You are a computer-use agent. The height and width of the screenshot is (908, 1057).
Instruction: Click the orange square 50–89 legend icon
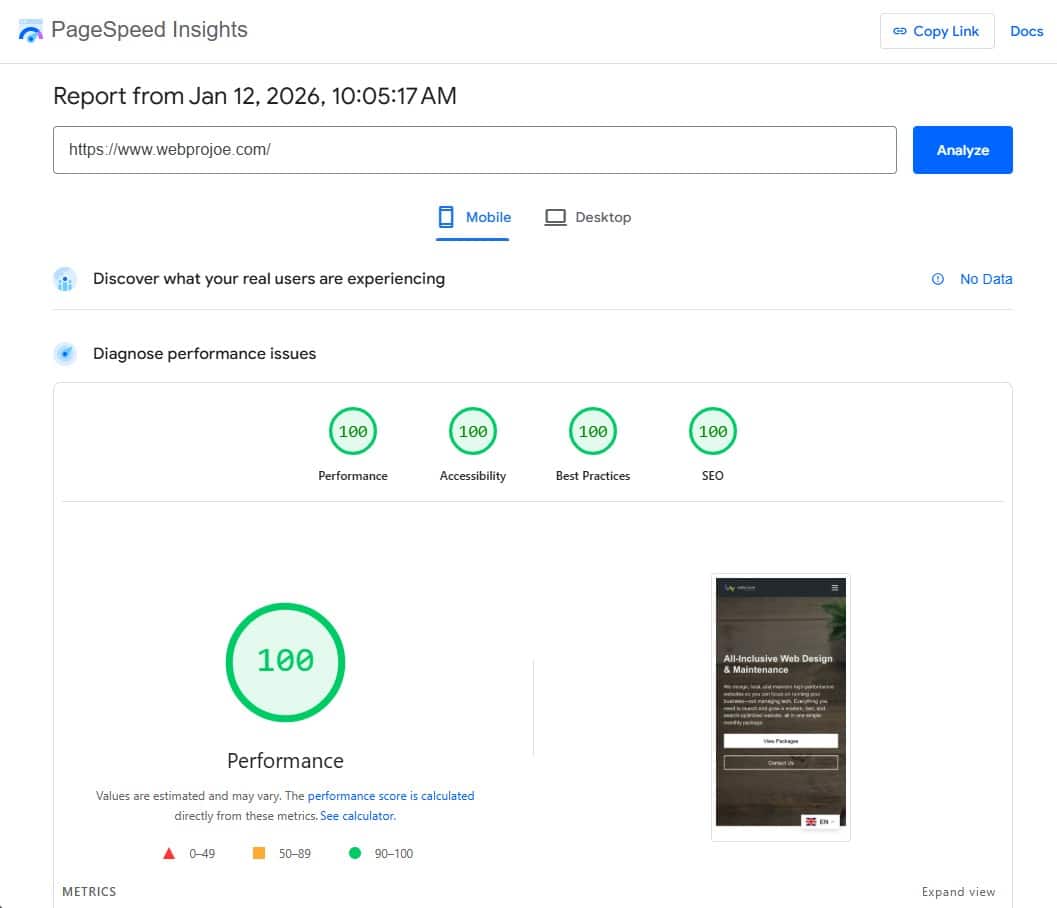click(258, 853)
